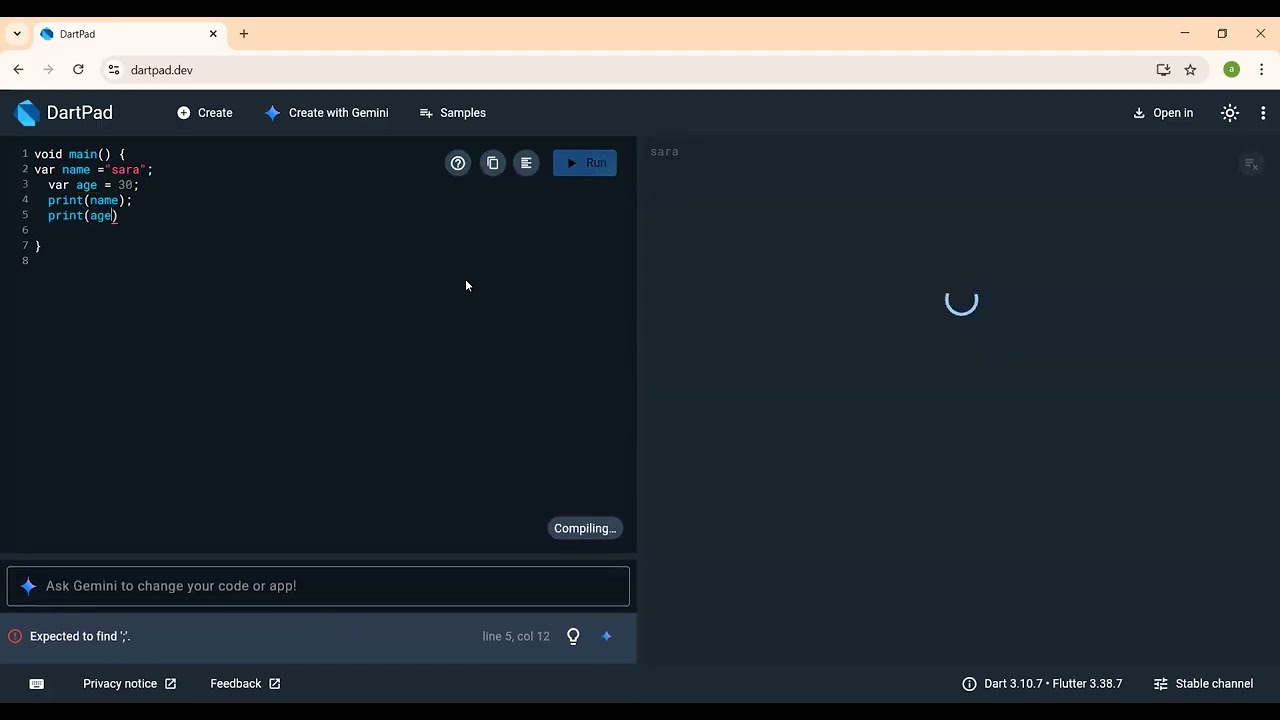Click the Compiling… status chip
The image size is (1280, 720).
tap(585, 528)
